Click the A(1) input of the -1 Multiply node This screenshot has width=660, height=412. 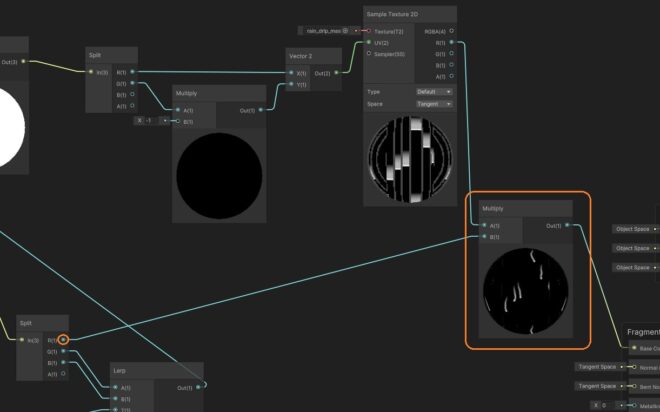178,110
